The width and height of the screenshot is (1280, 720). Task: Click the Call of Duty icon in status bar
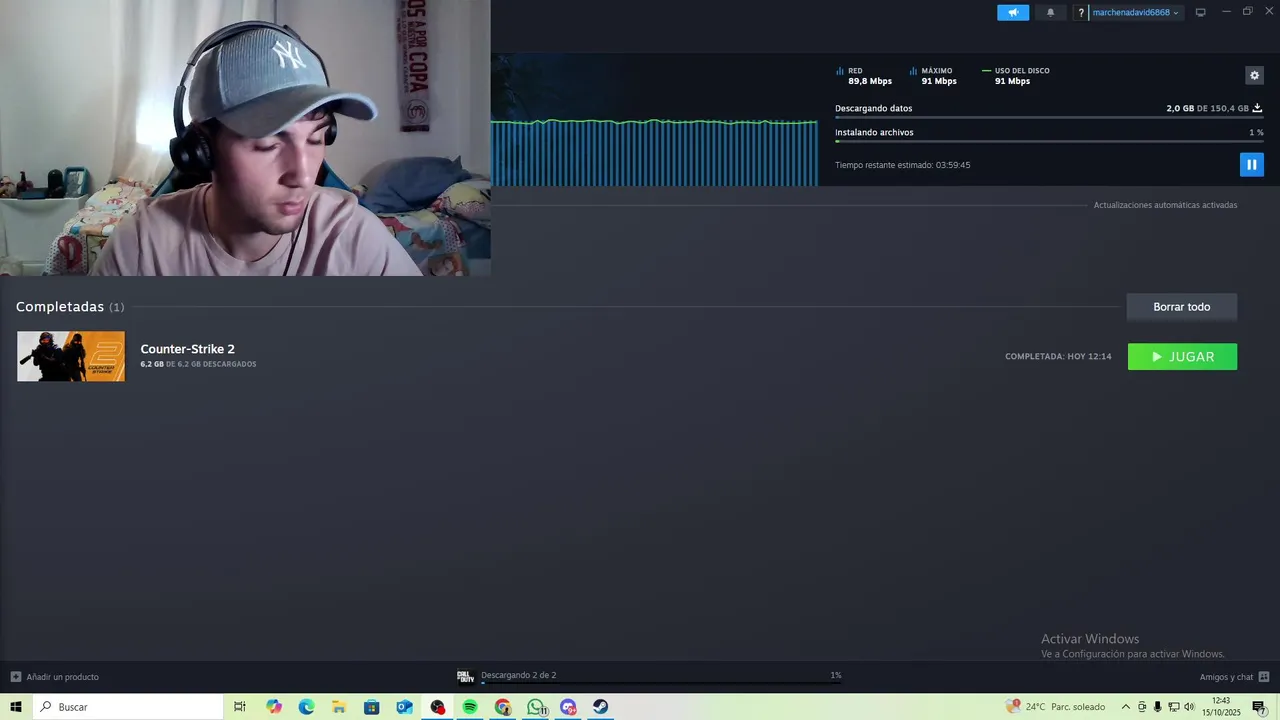pyautogui.click(x=465, y=676)
